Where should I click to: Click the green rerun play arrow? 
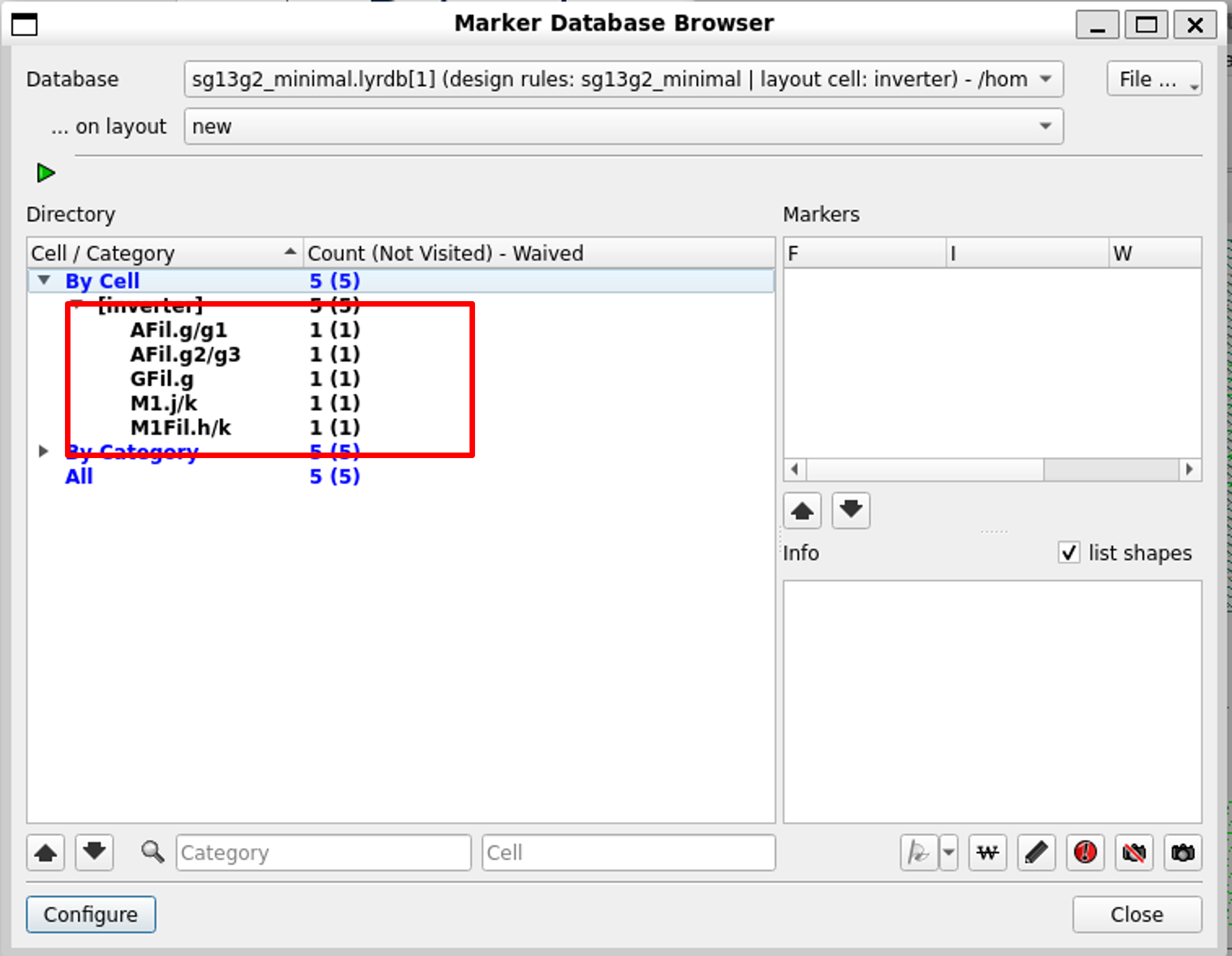pos(45,173)
